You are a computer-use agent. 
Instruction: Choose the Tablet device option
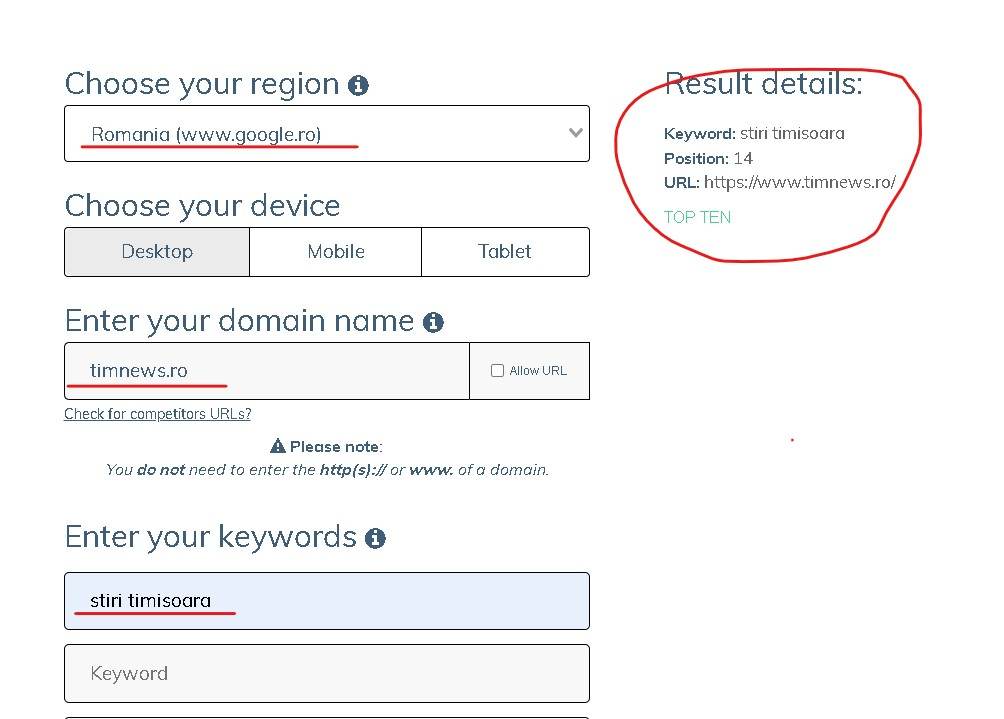505,252
